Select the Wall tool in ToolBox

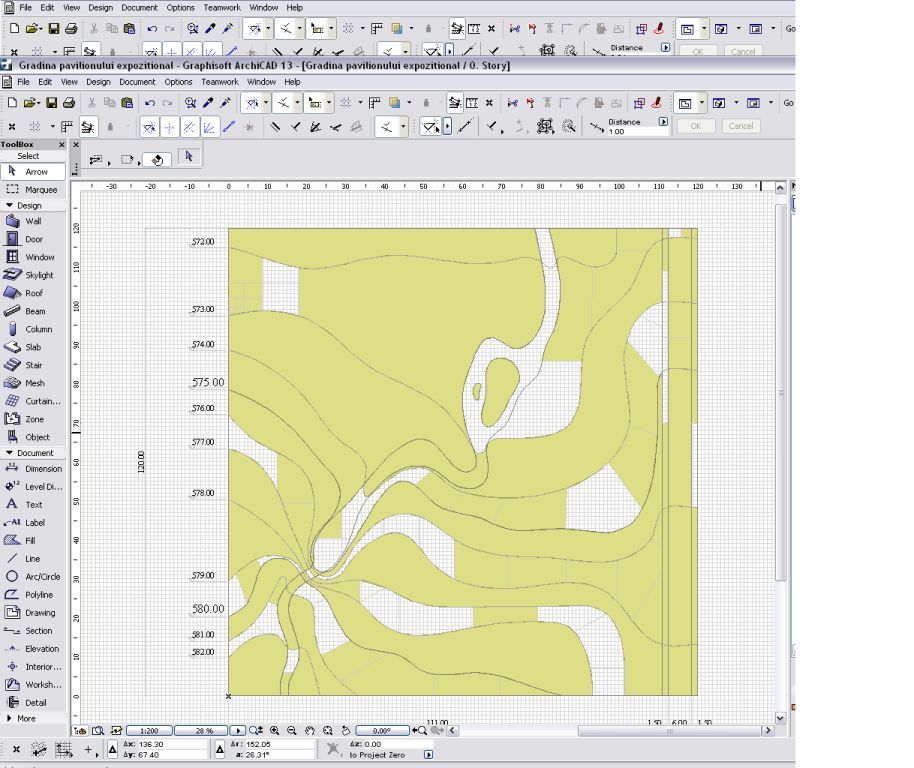(x=33, y=221)
